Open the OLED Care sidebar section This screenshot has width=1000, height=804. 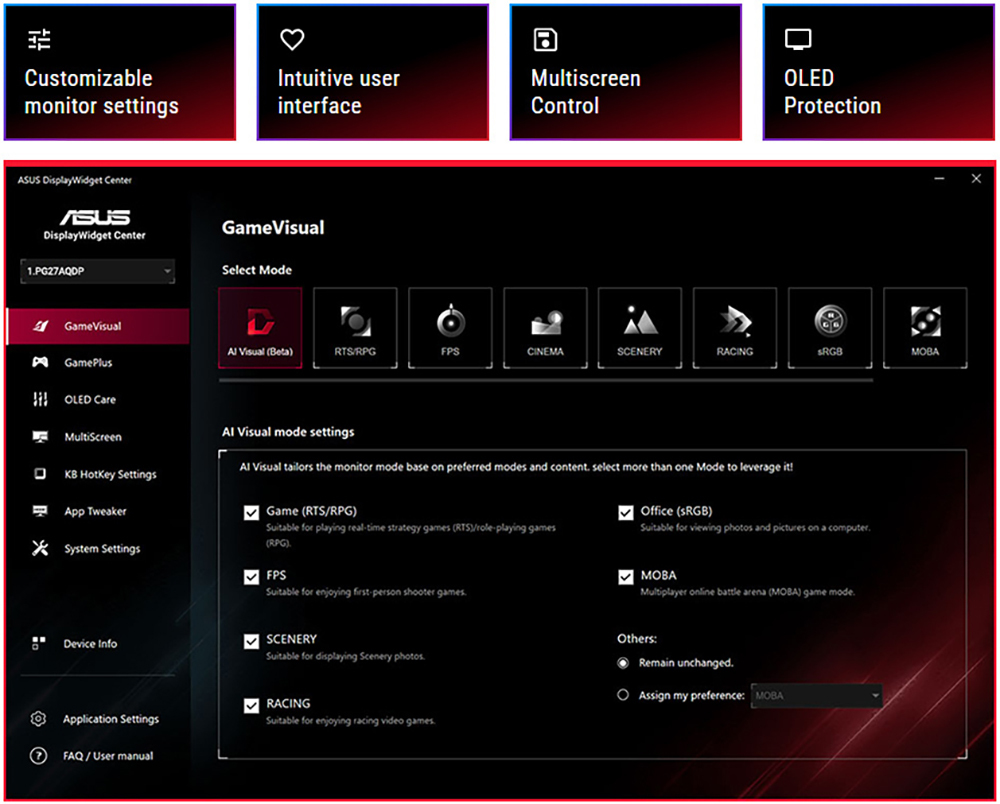click(90, 400)
